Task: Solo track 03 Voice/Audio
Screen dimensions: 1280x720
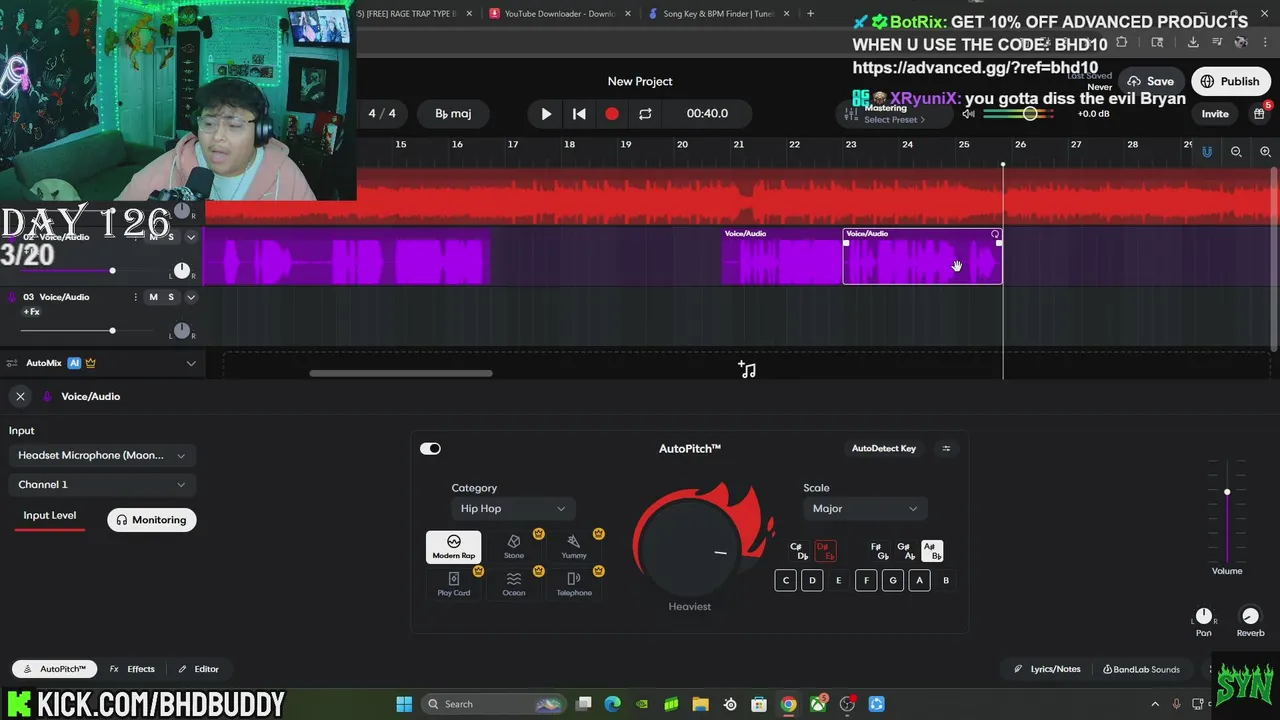Action: pos(170,297)
